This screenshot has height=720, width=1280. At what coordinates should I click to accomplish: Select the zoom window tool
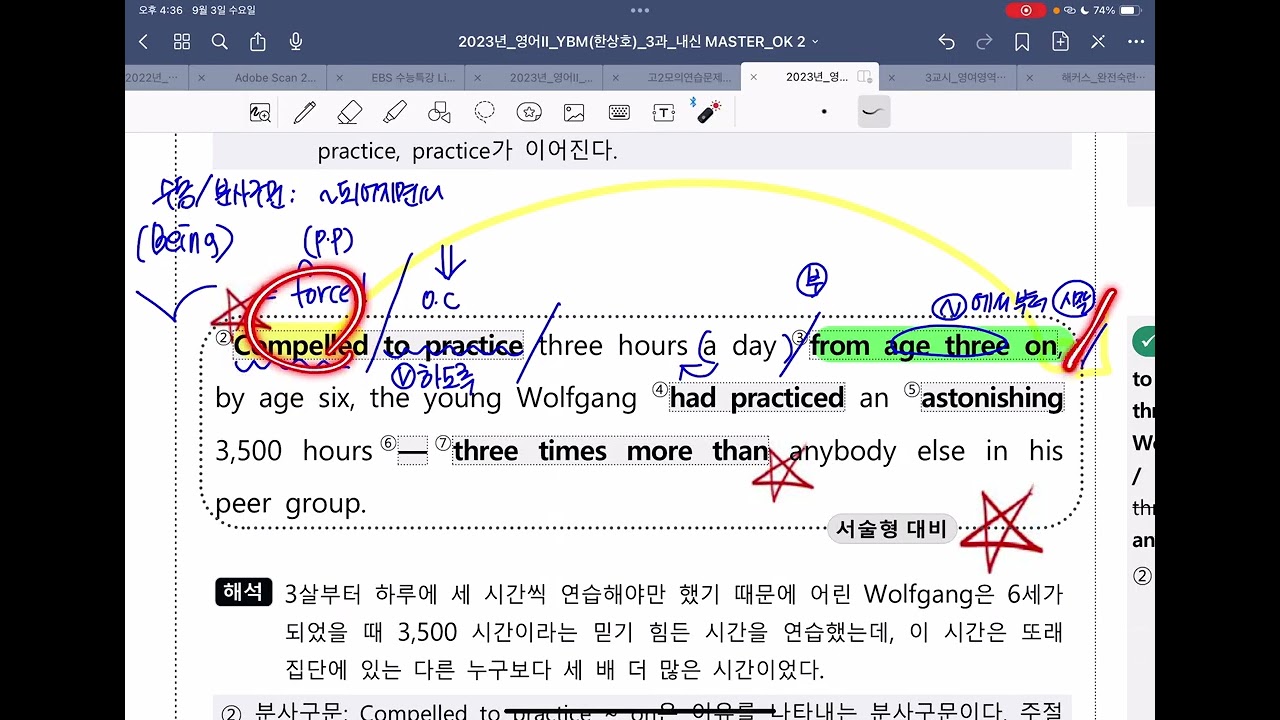point(260,112)
